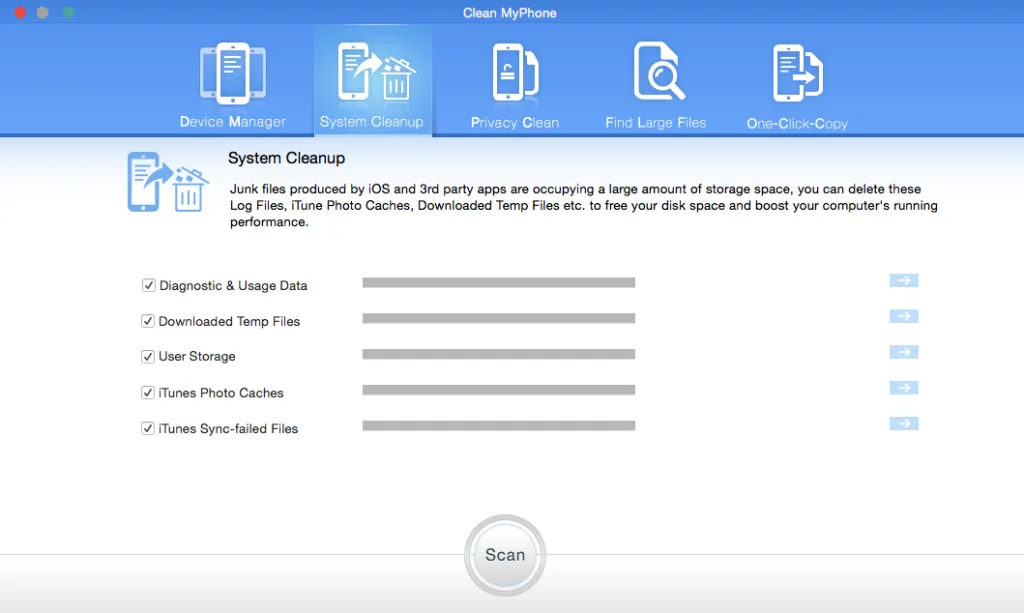Expand Downloaded Temp Files details arrow
The width and height of the screenshot is (1024, 613).
(x=904, y=316)
